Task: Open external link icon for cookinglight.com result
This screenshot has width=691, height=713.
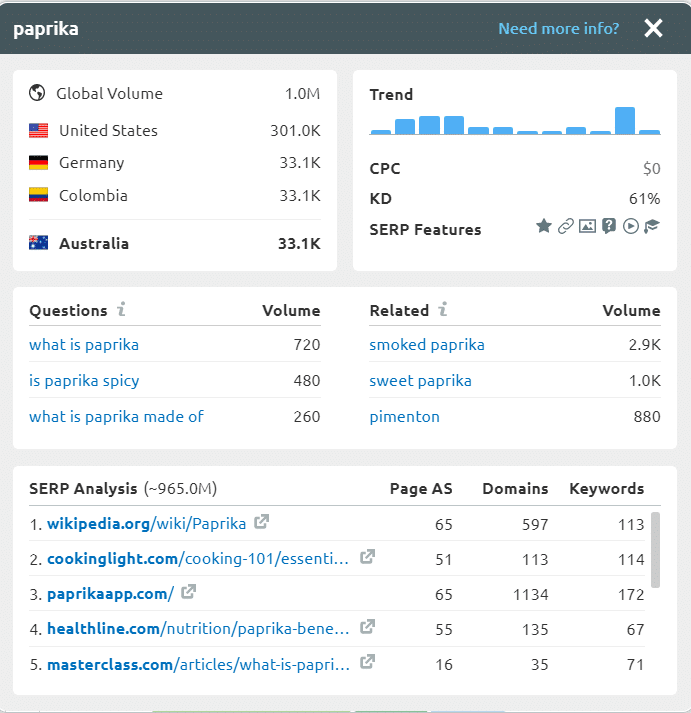Action: (x=367, y=557)
